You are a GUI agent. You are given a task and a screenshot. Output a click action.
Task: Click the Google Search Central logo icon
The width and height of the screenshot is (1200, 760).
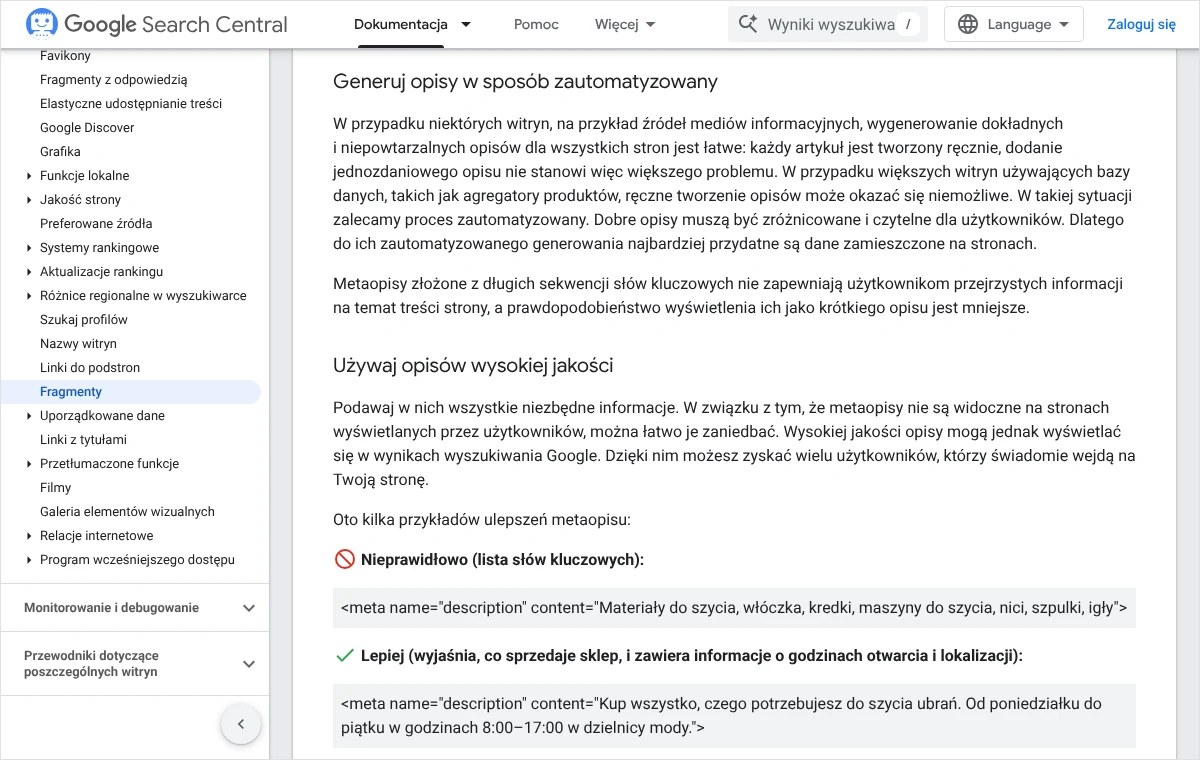[x=41, y=24]
